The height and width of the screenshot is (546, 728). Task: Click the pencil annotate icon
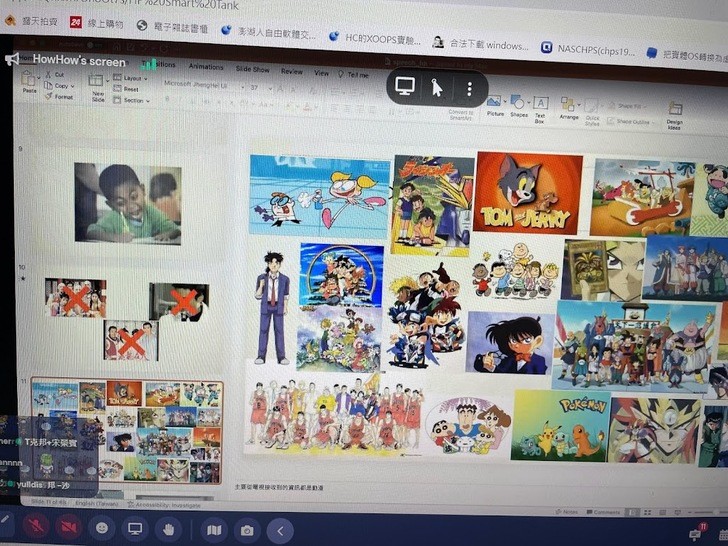(x=4, y=519)
